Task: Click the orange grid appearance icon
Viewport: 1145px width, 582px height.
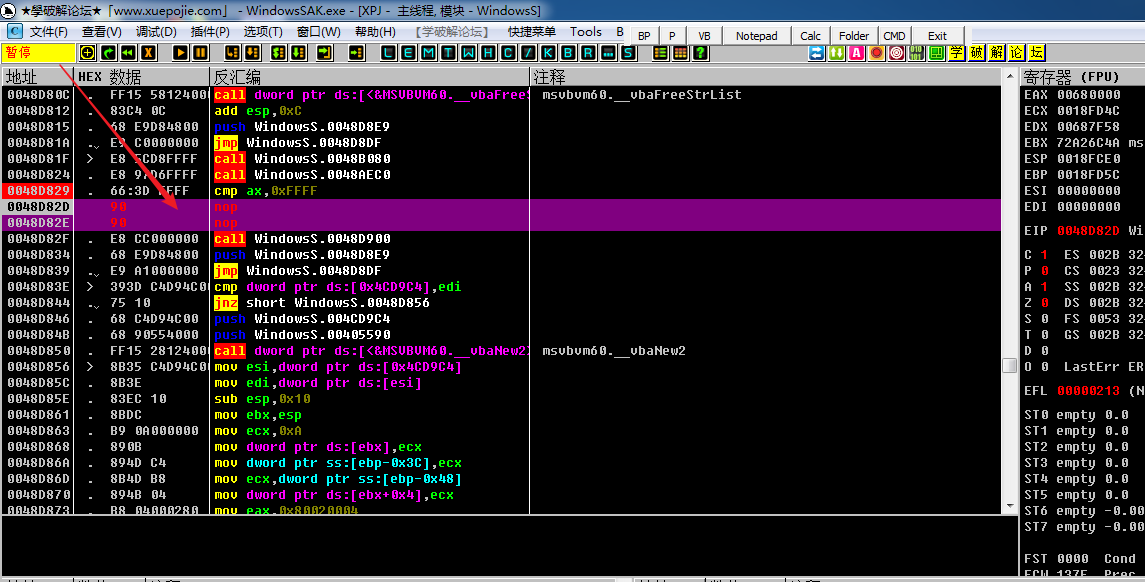Action: [x=680, y=53]
